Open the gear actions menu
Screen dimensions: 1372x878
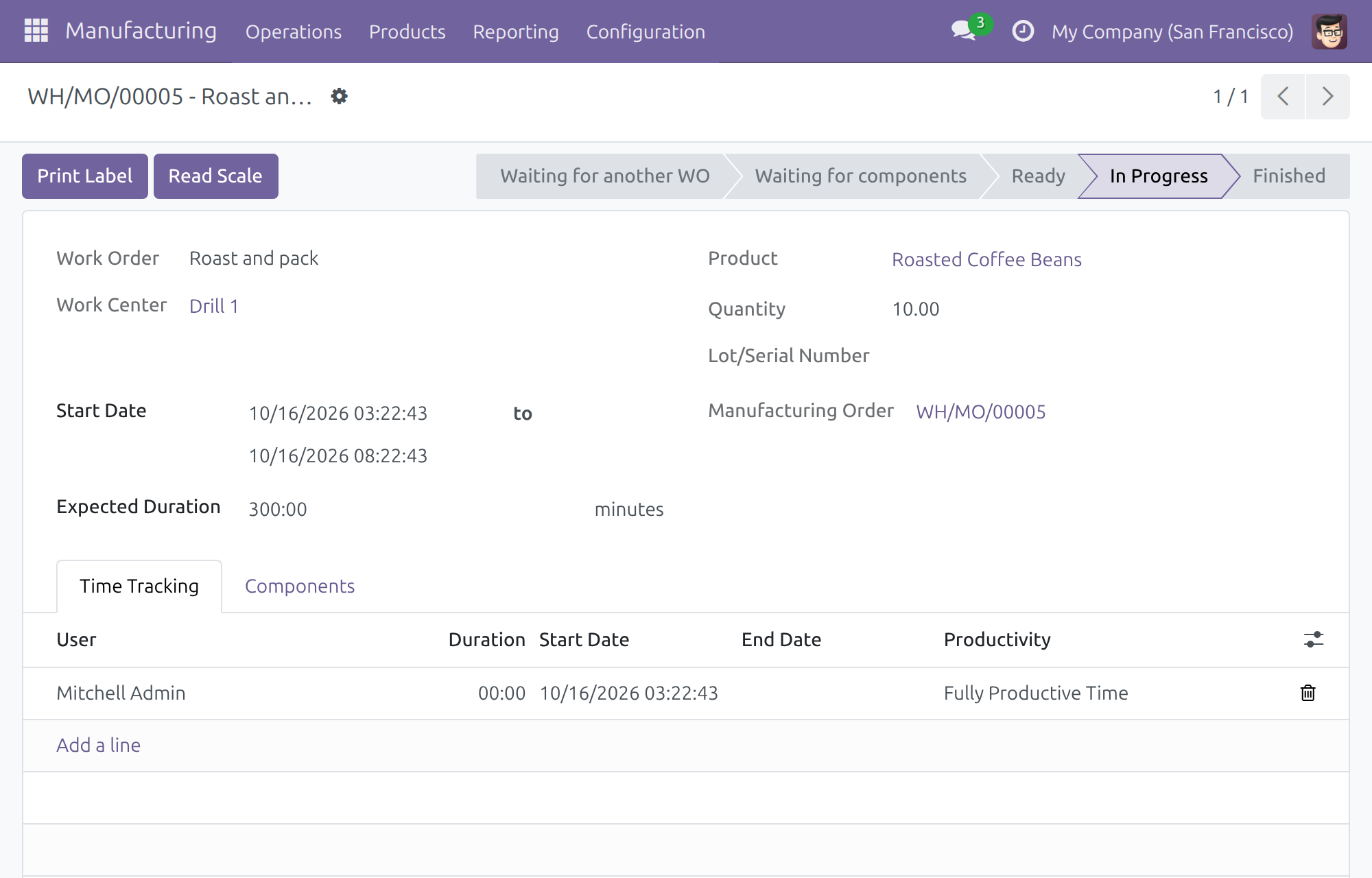(339, 96)
